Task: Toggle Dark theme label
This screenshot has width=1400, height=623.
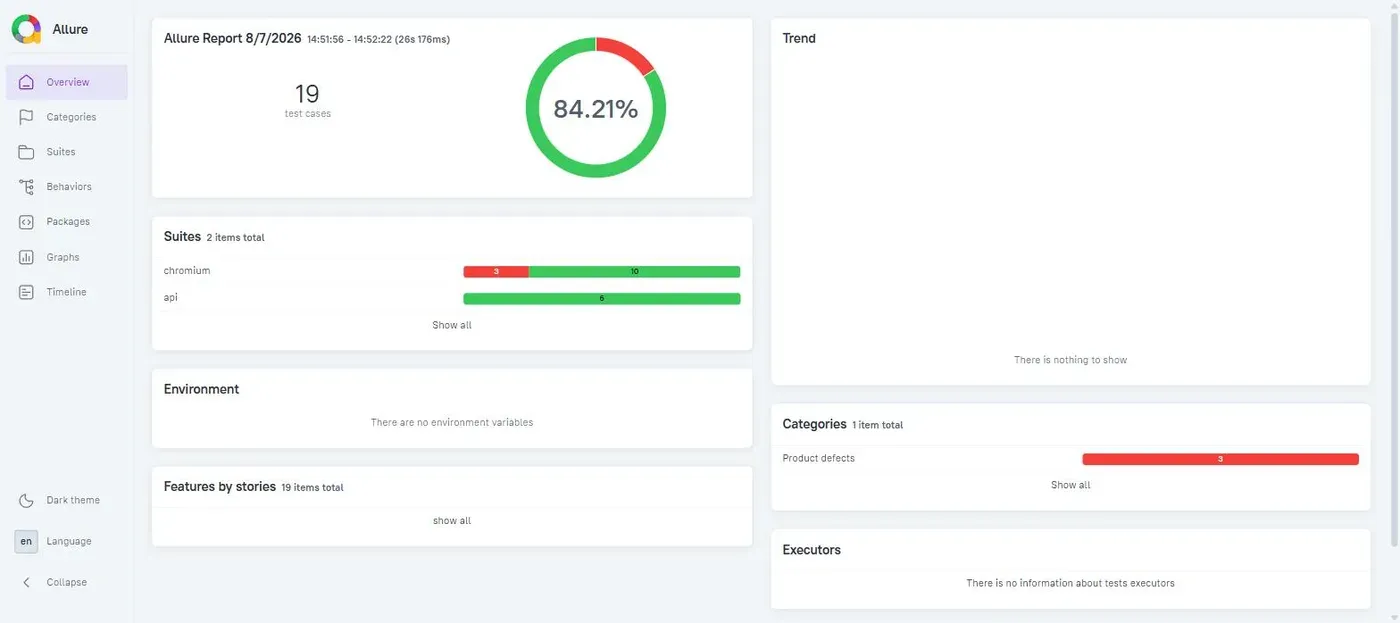Action: tap(73, 500)
